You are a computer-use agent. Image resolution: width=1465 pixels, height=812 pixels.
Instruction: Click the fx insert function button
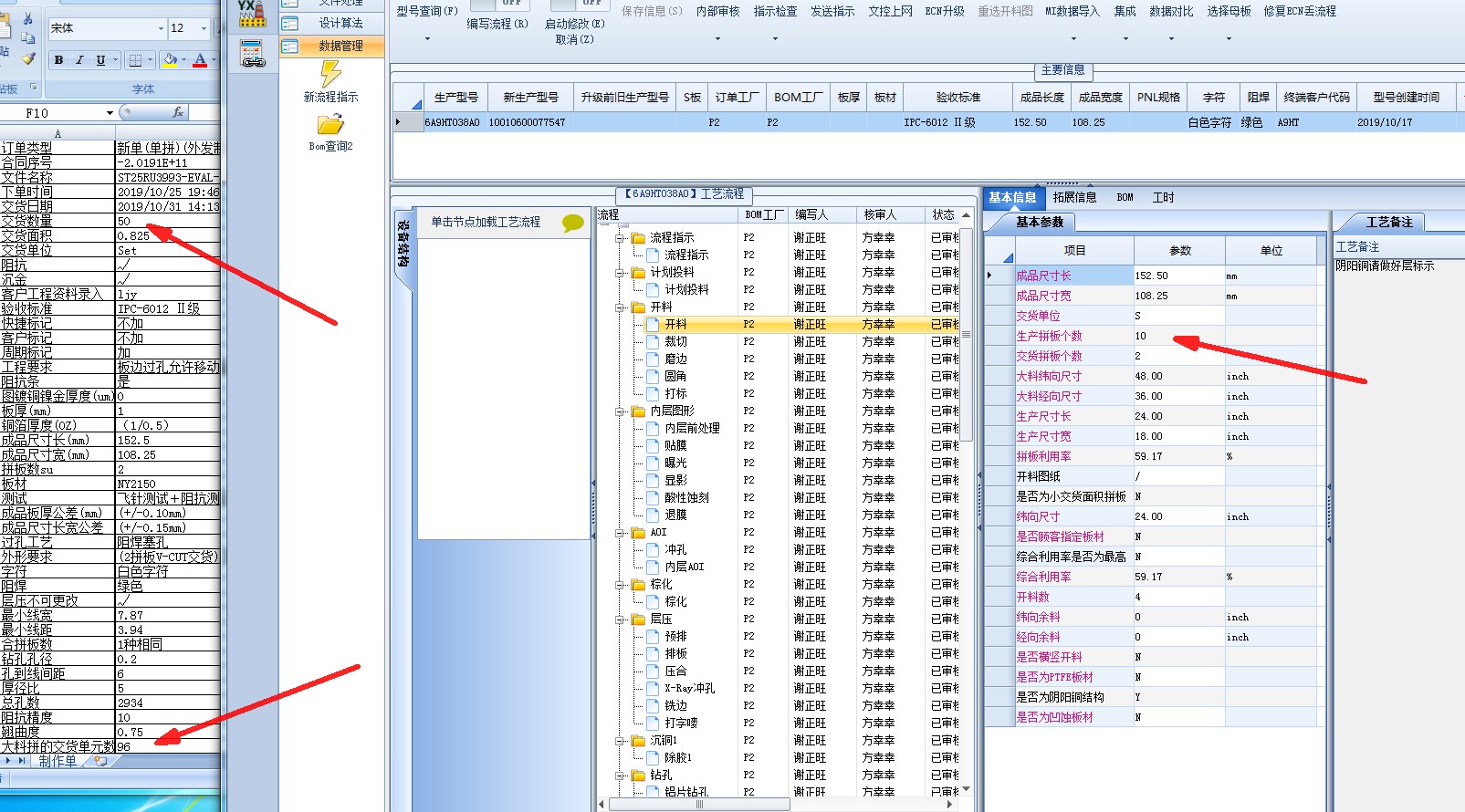pyautogui.click(x=178, y=112)
